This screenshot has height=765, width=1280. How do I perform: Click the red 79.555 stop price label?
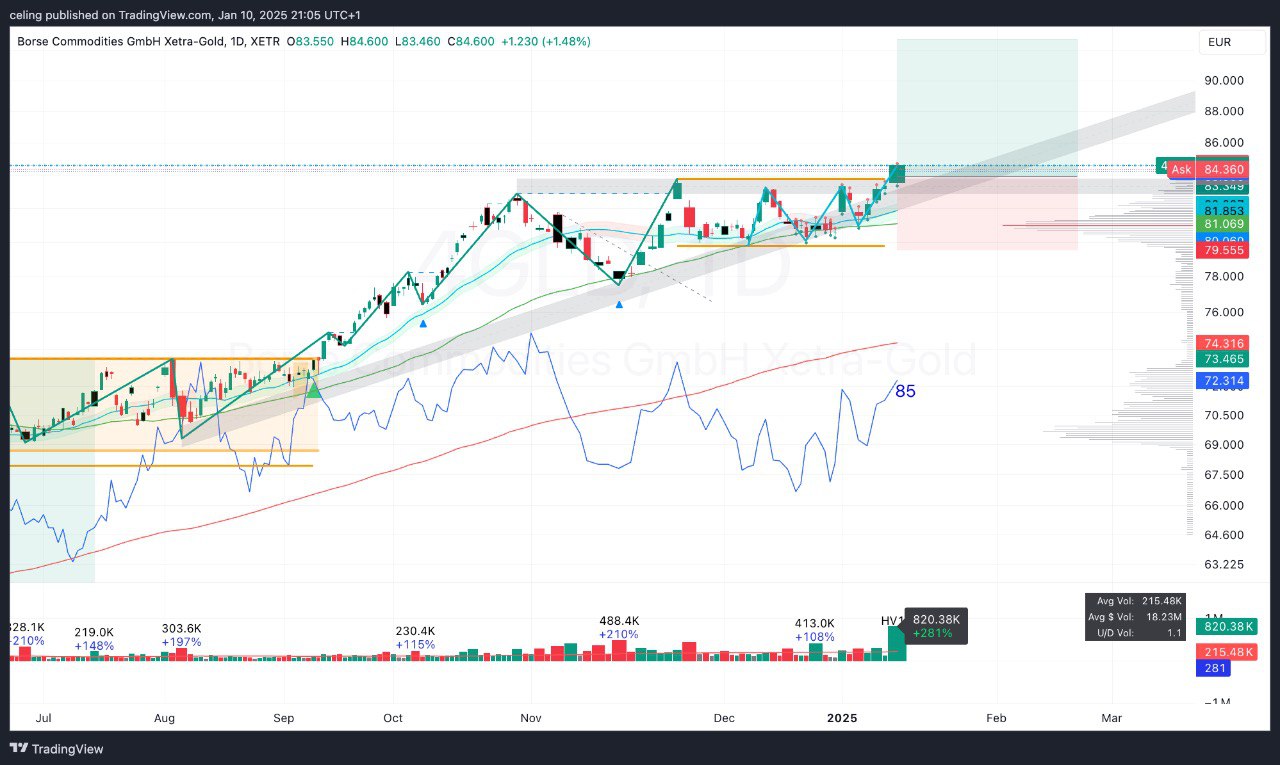click(1223, 250)
